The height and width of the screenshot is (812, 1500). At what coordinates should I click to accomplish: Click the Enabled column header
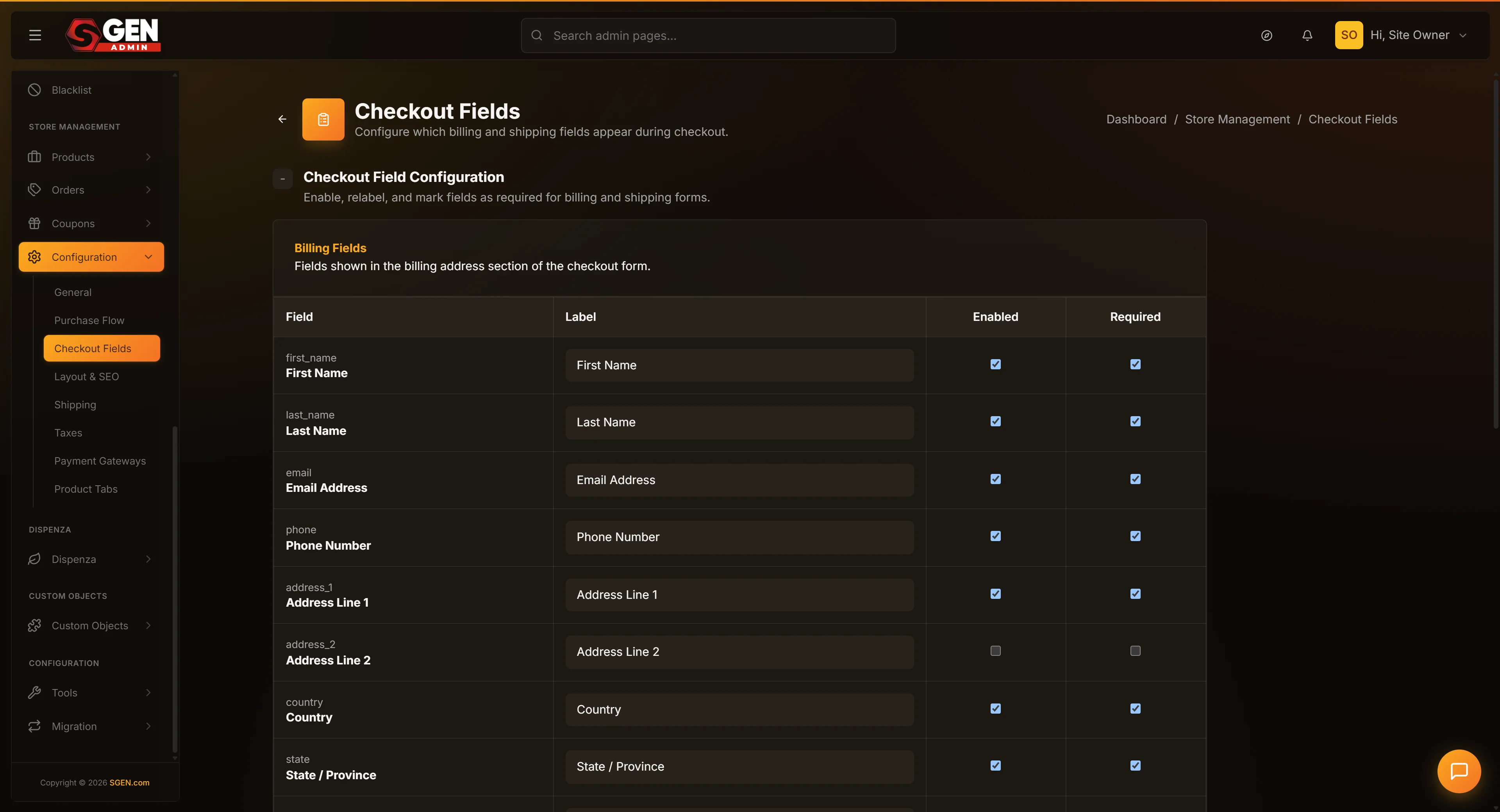[995, 317]
